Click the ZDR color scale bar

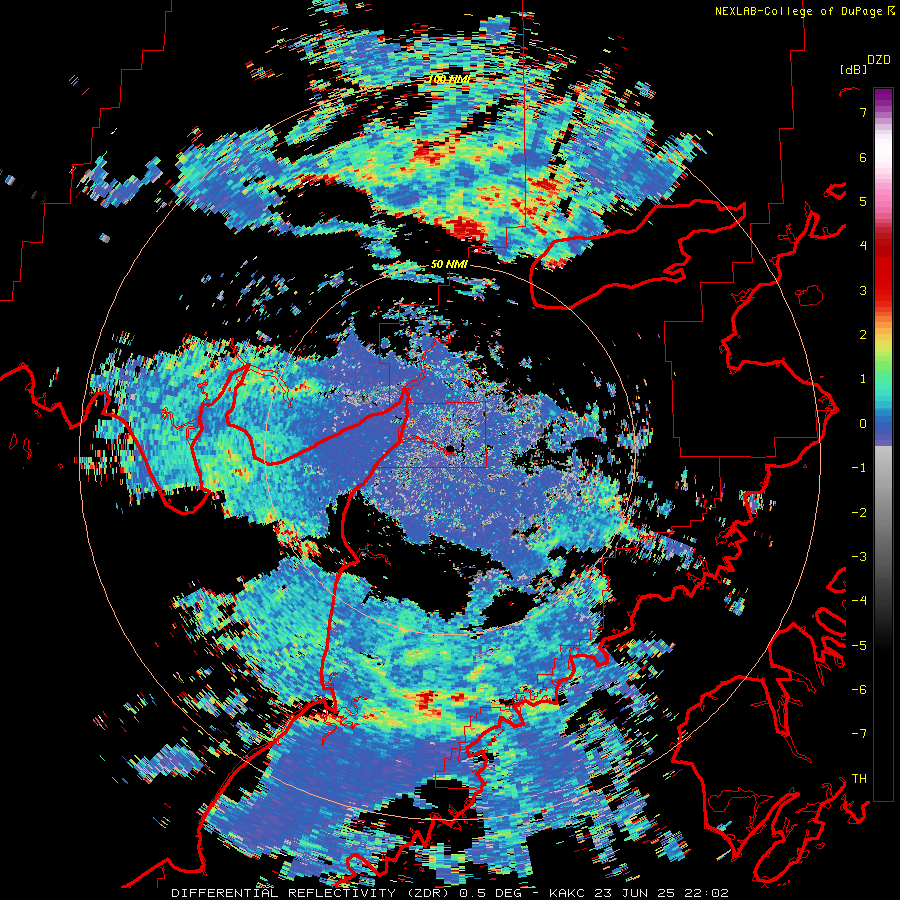click(883, 444)
